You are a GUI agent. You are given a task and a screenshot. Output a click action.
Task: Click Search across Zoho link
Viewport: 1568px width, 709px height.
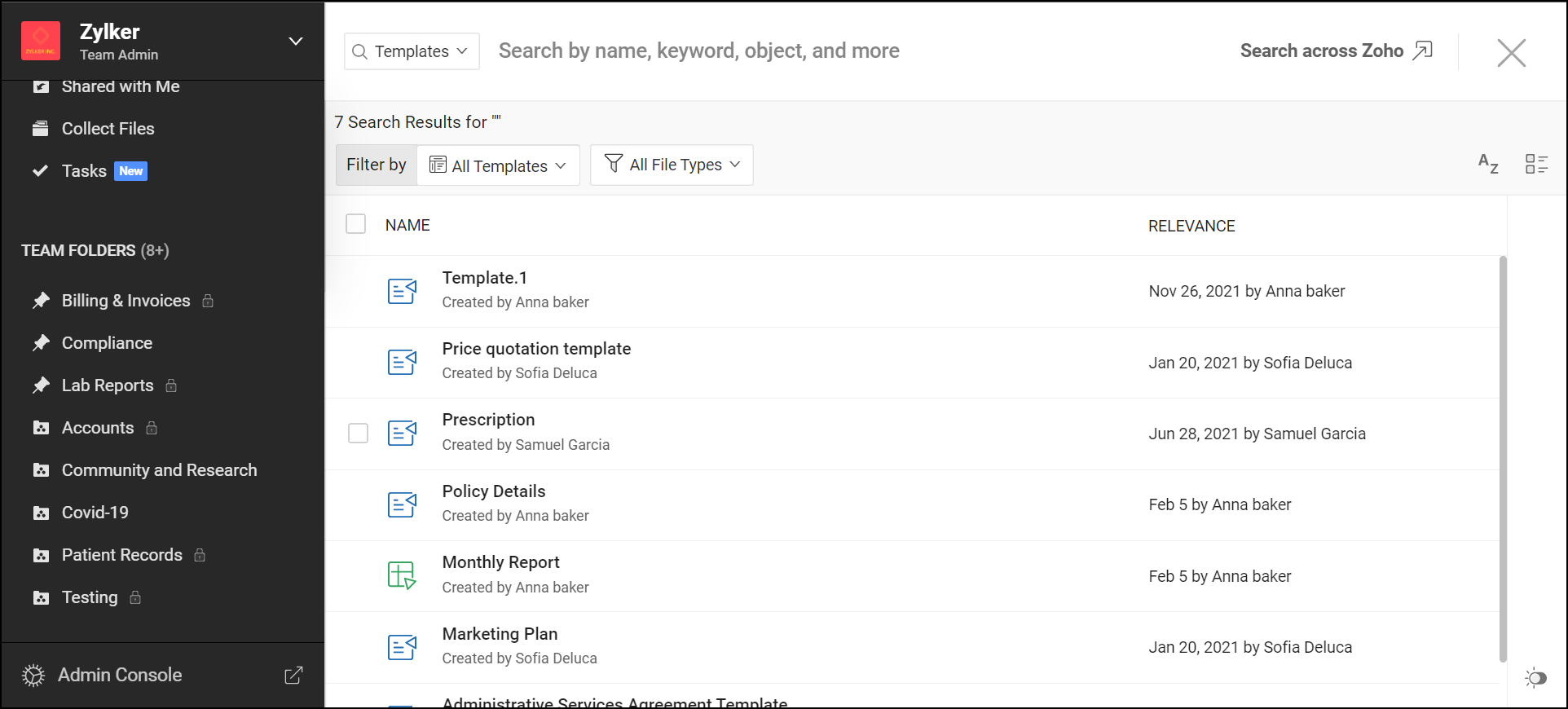(1335, 51)
